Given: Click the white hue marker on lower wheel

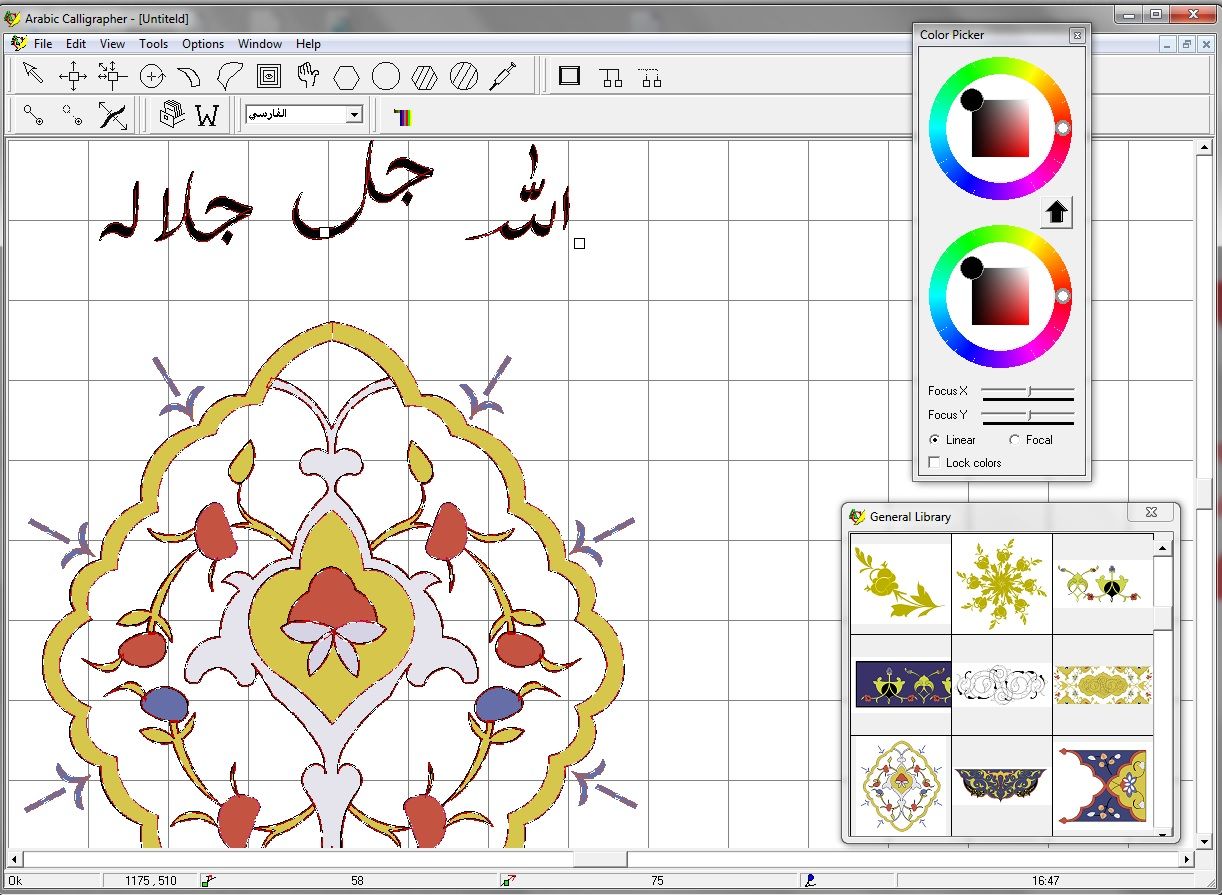Looking at the screenshot, I should click(1063, 296).
